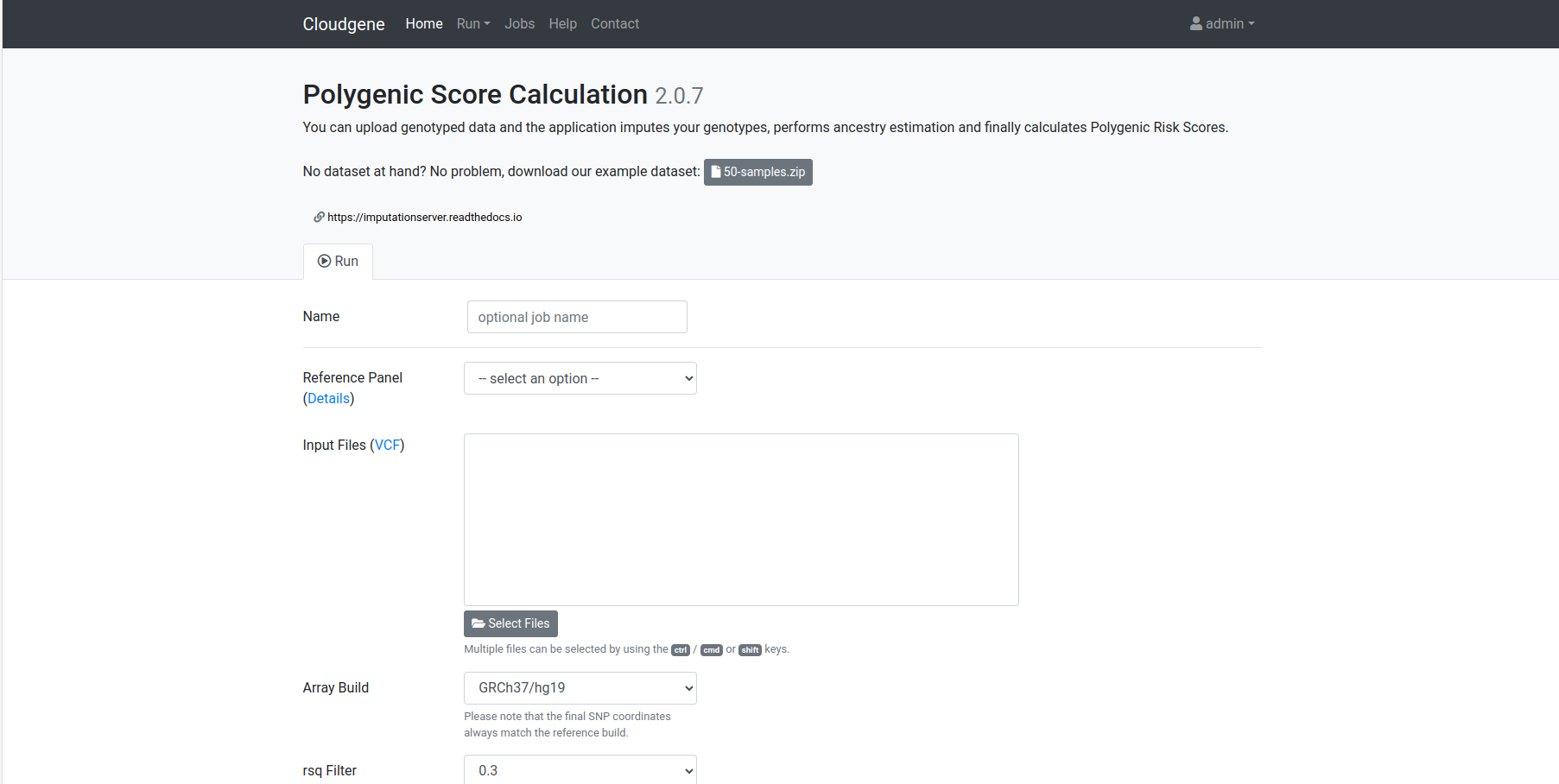Open the Help menu item
The width and height of the screenshot is (1559, 784).
[563, 24]
